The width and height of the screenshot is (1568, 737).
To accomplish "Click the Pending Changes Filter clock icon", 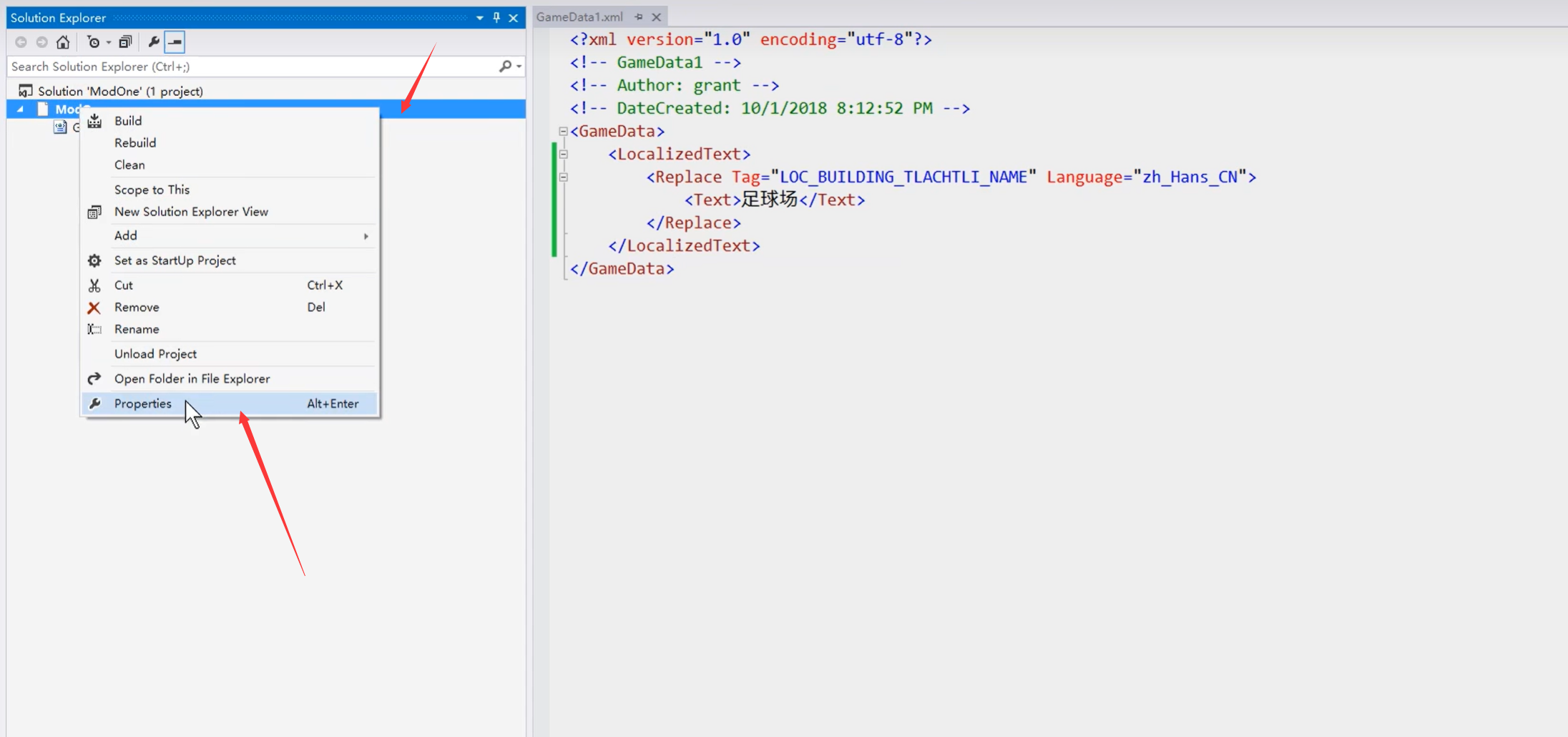I will (x=93, y=42).
